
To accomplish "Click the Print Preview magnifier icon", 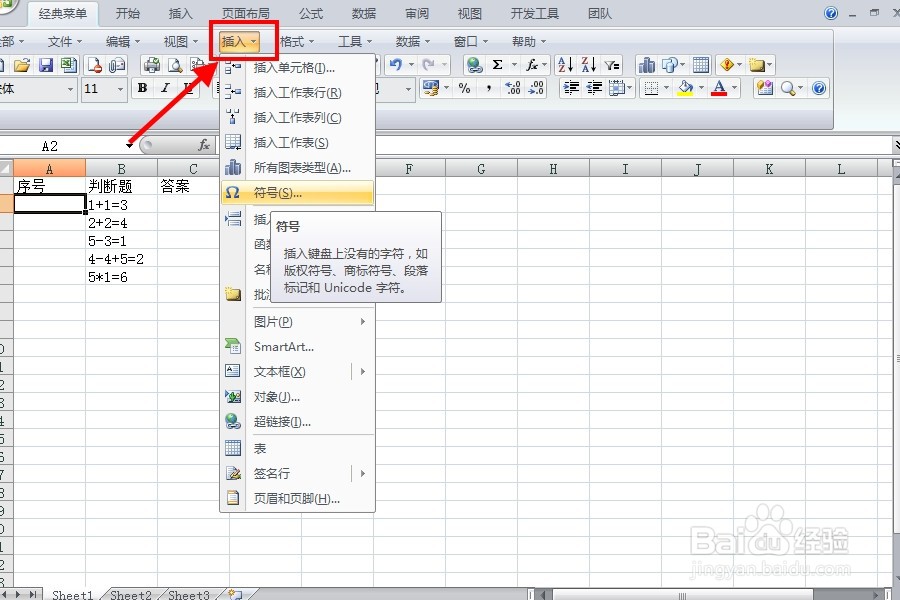I will (175, 65).
